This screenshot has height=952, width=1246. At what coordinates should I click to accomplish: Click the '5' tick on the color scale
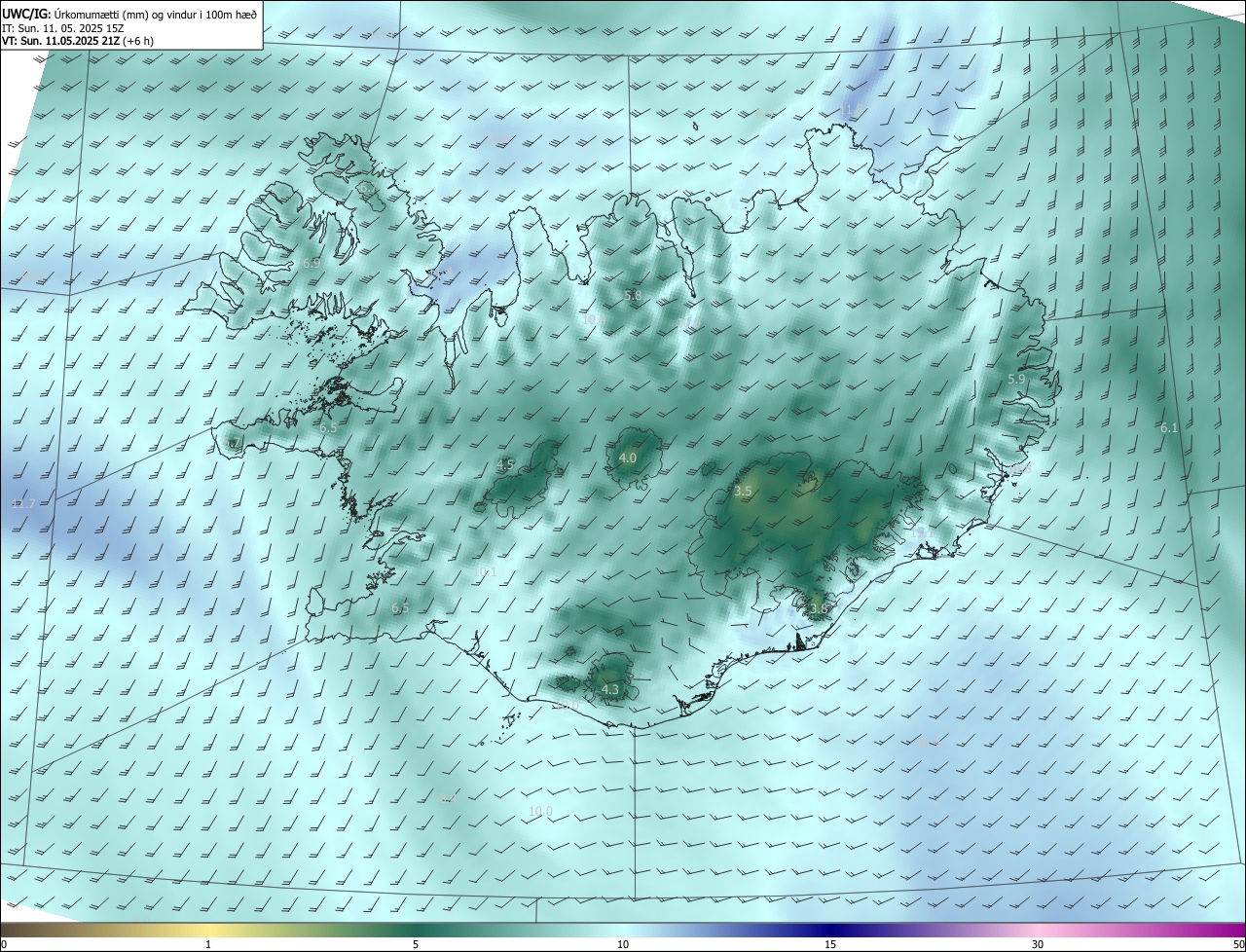click(x=416, y=944)
